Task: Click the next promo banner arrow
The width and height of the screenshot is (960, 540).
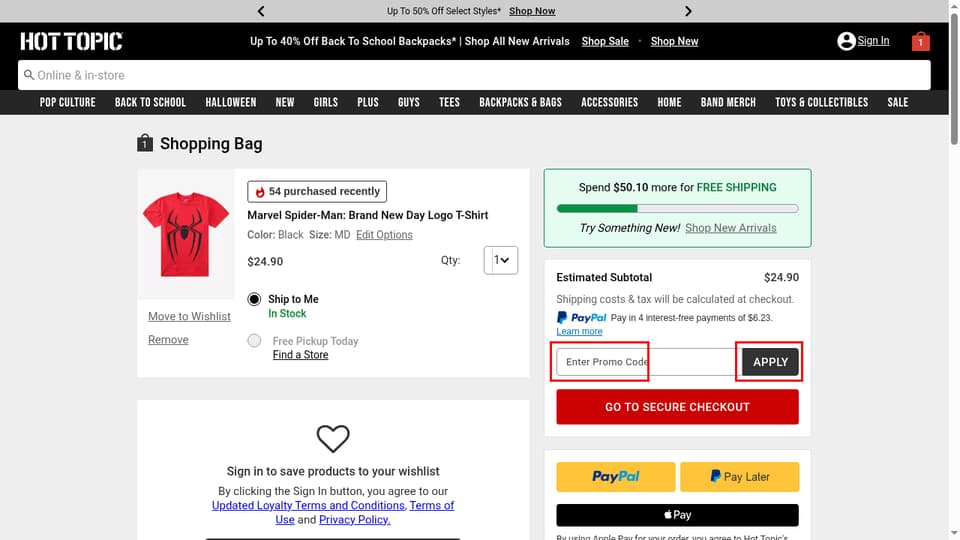Action: click(688, 11)
